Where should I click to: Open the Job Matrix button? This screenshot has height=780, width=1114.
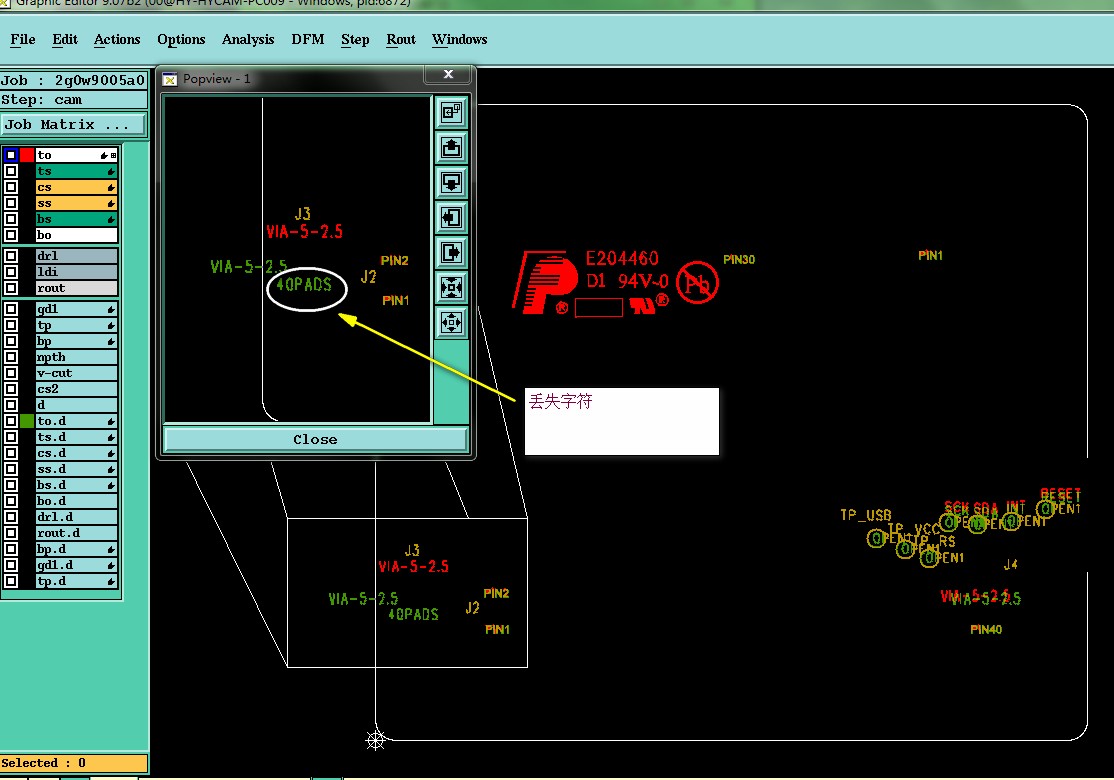tap(74, 124)
